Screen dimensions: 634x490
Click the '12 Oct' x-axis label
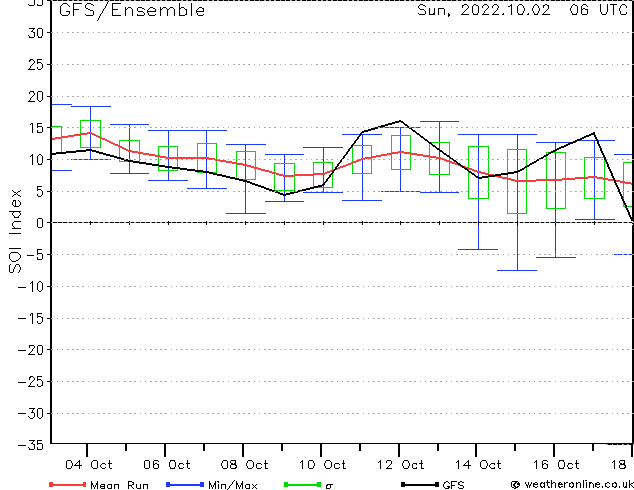point(400,465)
